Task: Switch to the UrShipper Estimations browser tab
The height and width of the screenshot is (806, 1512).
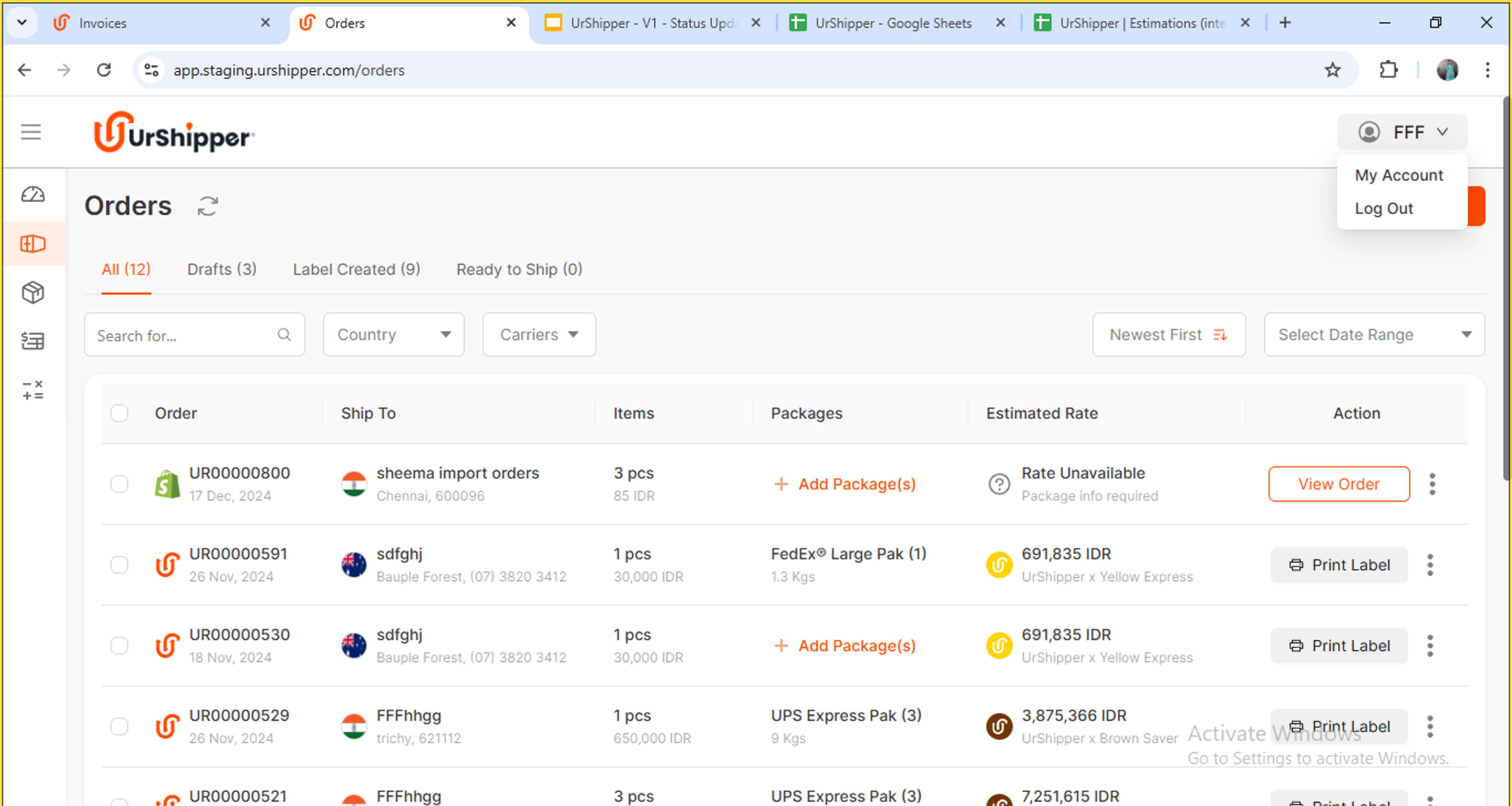Action: 1141,23
